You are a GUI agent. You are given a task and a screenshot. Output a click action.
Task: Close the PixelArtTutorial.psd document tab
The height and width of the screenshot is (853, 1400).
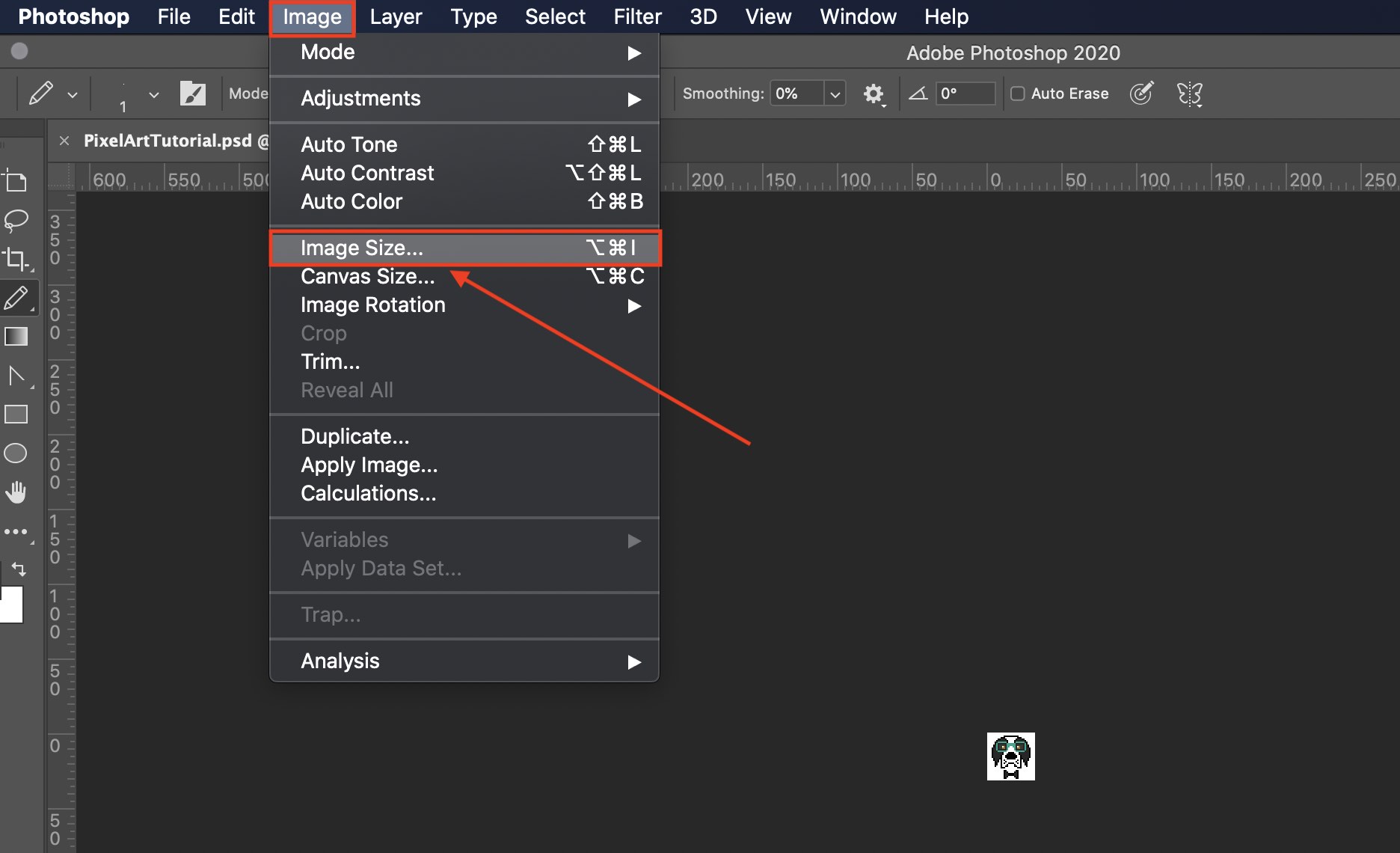(x=64, y=141)
